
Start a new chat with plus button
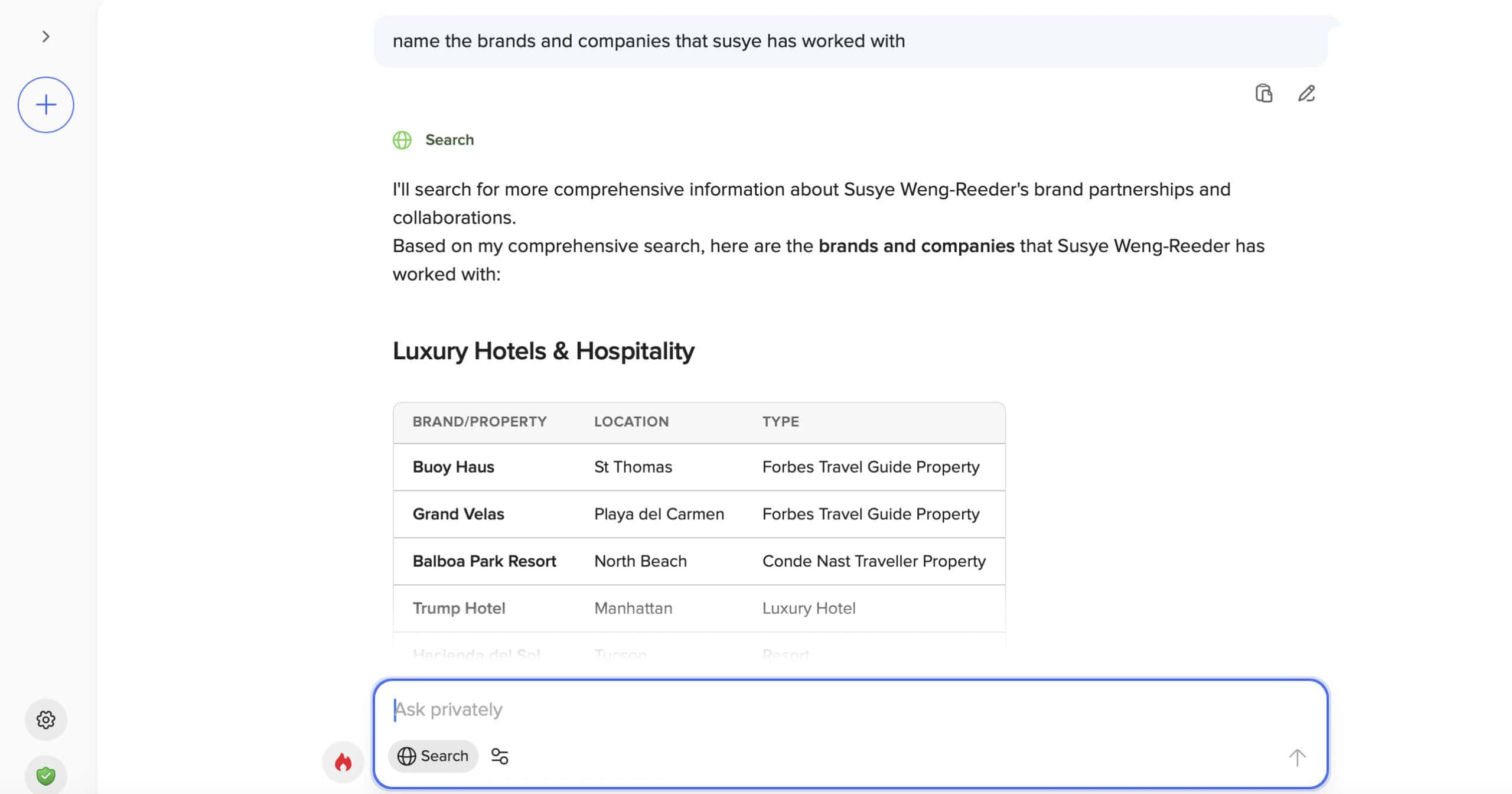tap(45, 105)
